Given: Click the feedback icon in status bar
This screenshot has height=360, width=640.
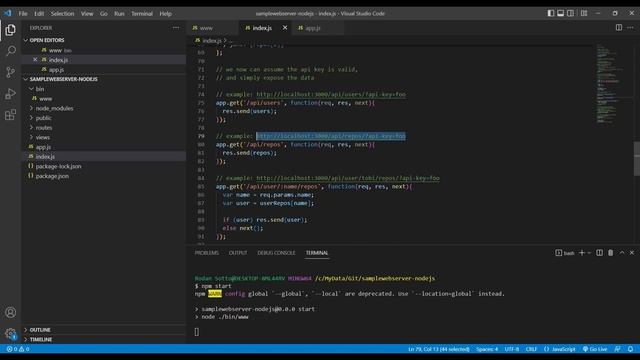Looking at the screenshot, I should tap(618, 349).
